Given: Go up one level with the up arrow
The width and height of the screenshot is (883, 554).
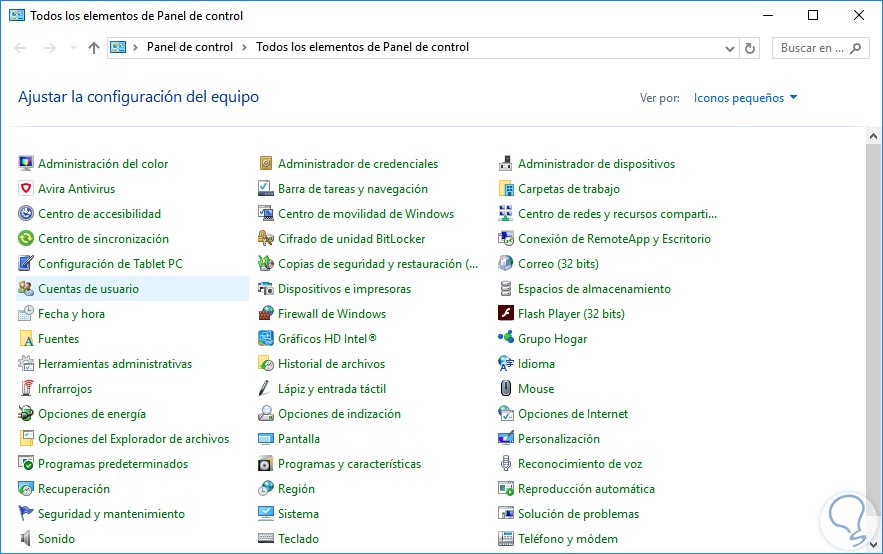Looking at the screenshot, I should click(93, 48).
